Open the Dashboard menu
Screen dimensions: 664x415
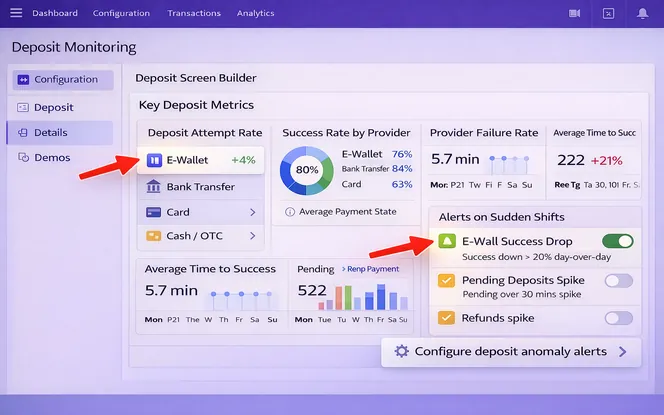tap(55, 13)
